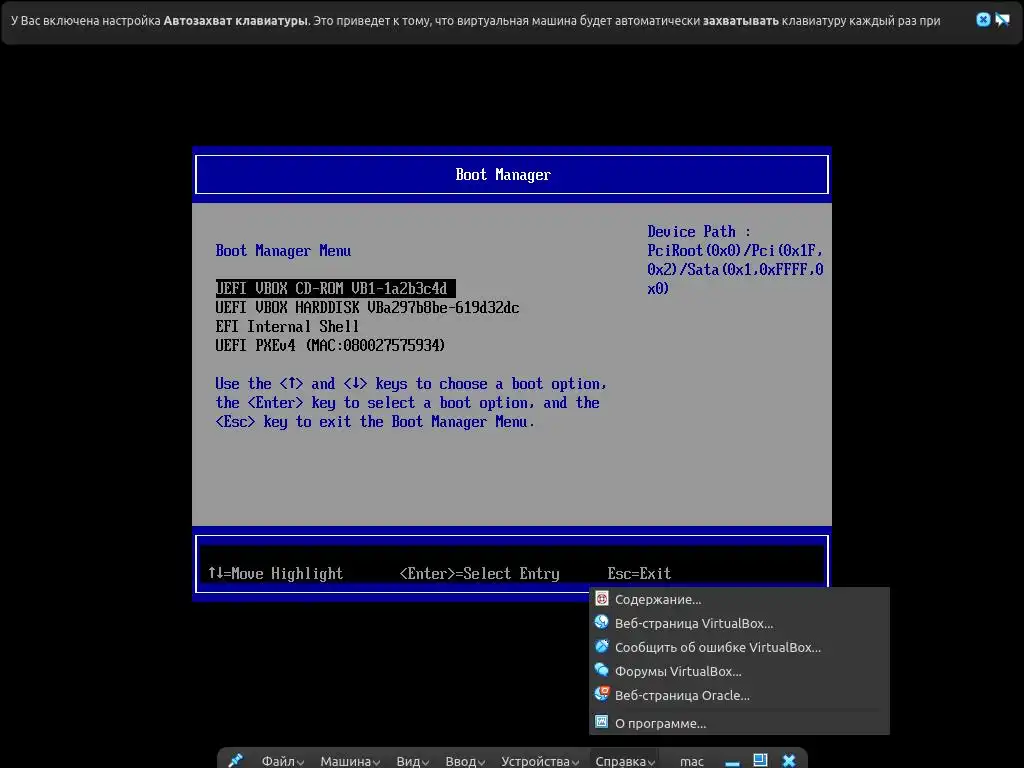Viewport: 1024px width, 768px height.
Task: Choose Содержание… from the help menu
Action: pyautogui.click(x=739, y=600)
